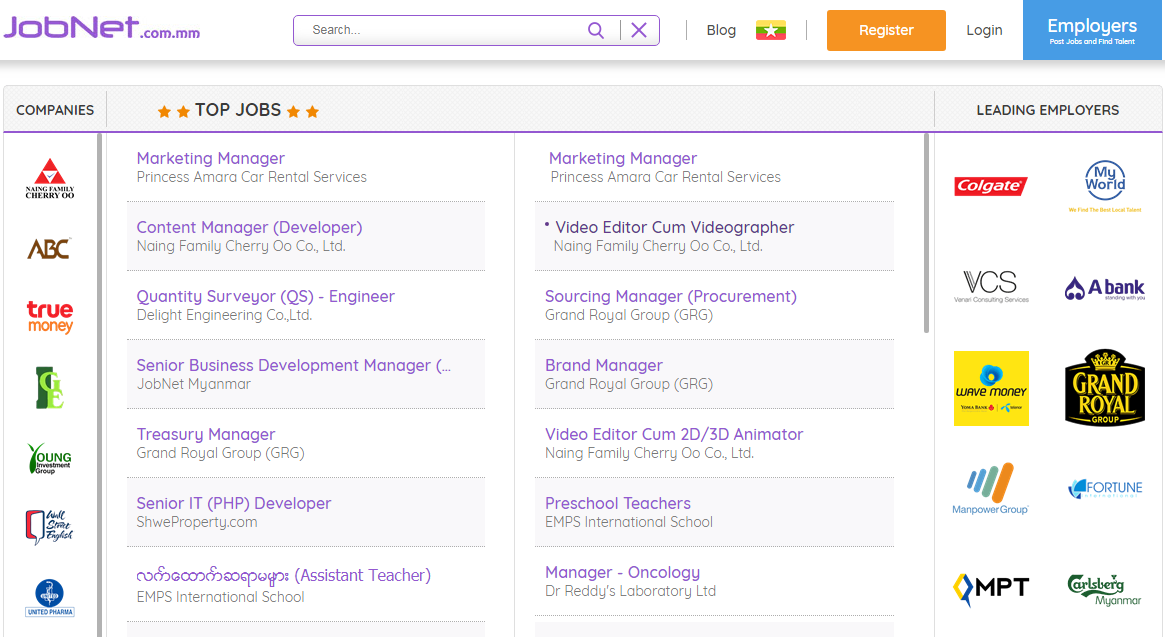The height and width of the screenshot is (637, 1165).
Task: Click the magnifying glass search icon
Action: (x=596, y=30)
